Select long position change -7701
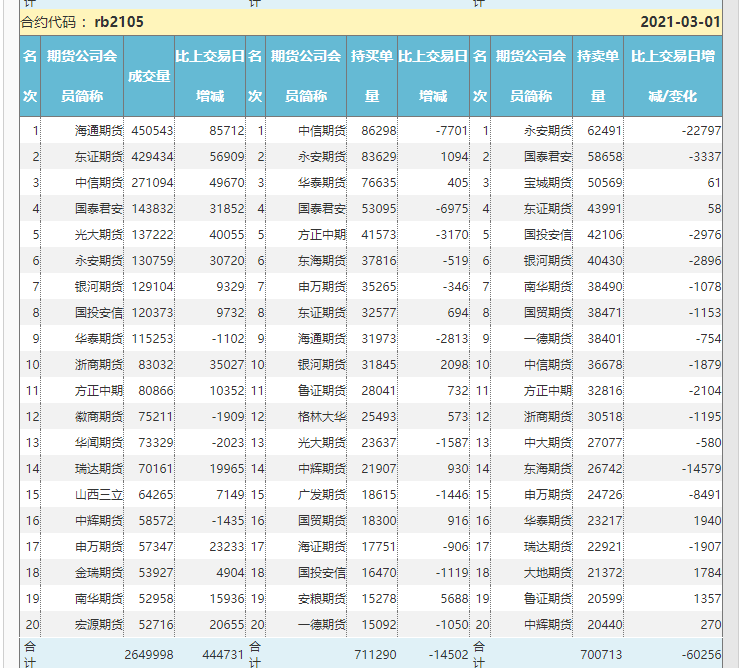 point(451,131)
